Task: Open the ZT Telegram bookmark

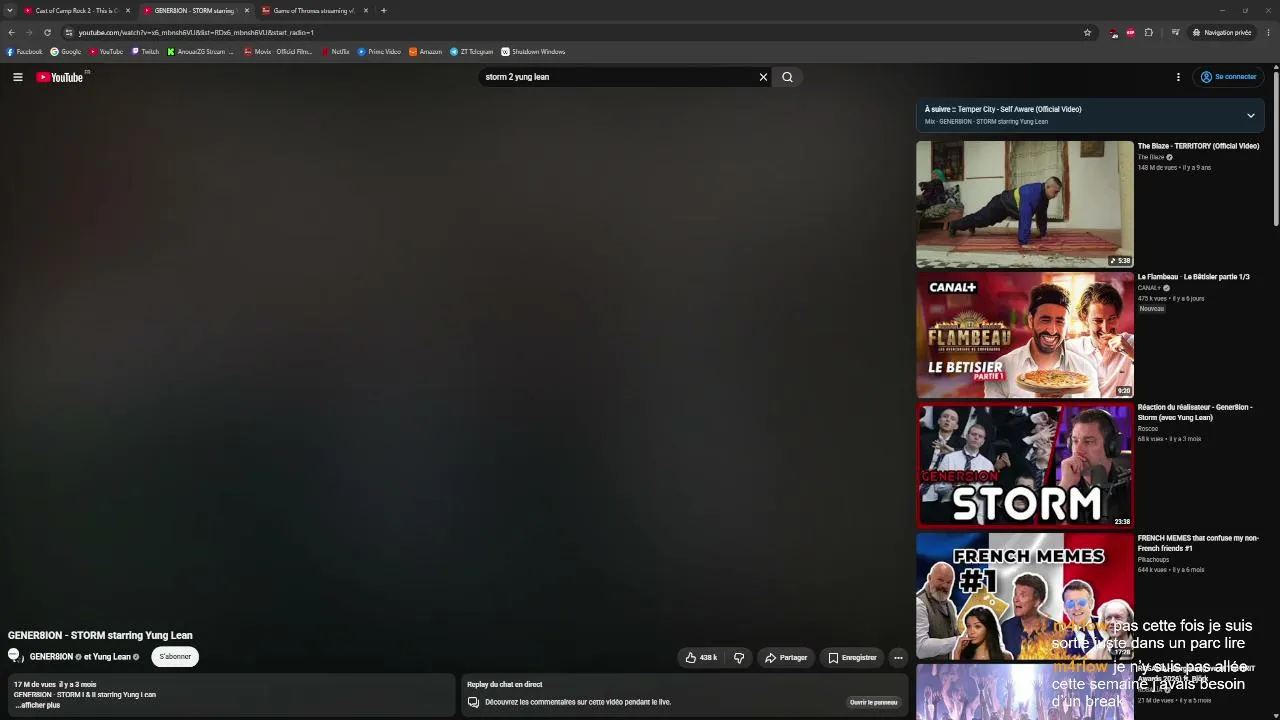Action: [472, 52]
